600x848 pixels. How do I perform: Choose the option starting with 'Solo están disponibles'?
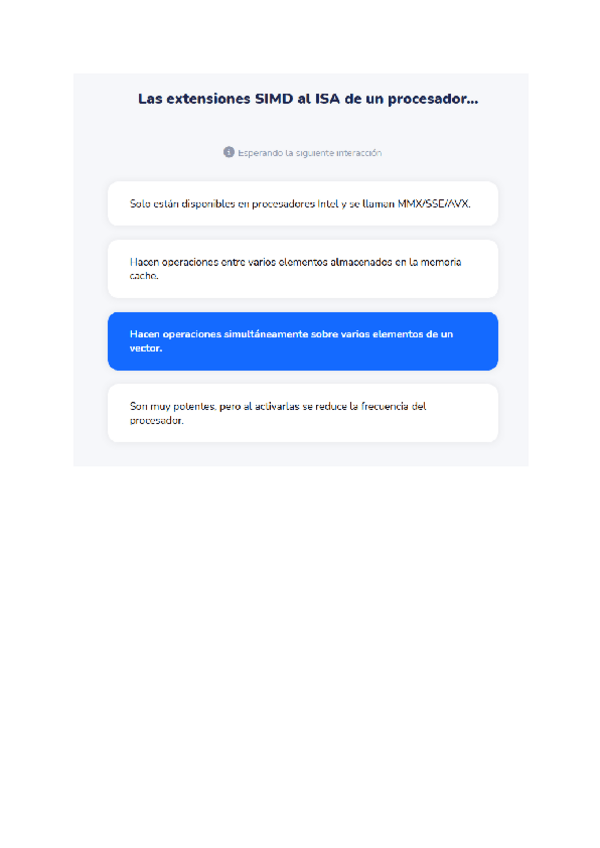point(303,203)
